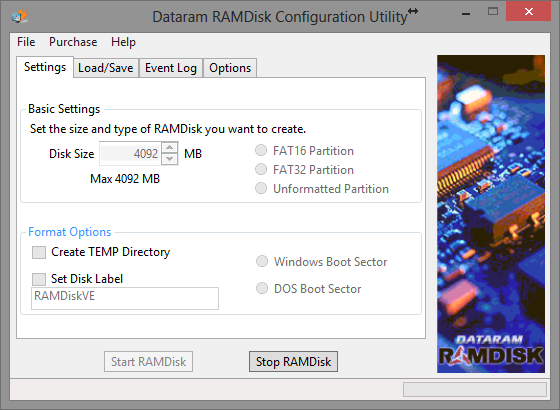Select FAT16 Partition radio button
This screenshot has height=410, width=560.
pyautogui.click(x=261, y=150)
